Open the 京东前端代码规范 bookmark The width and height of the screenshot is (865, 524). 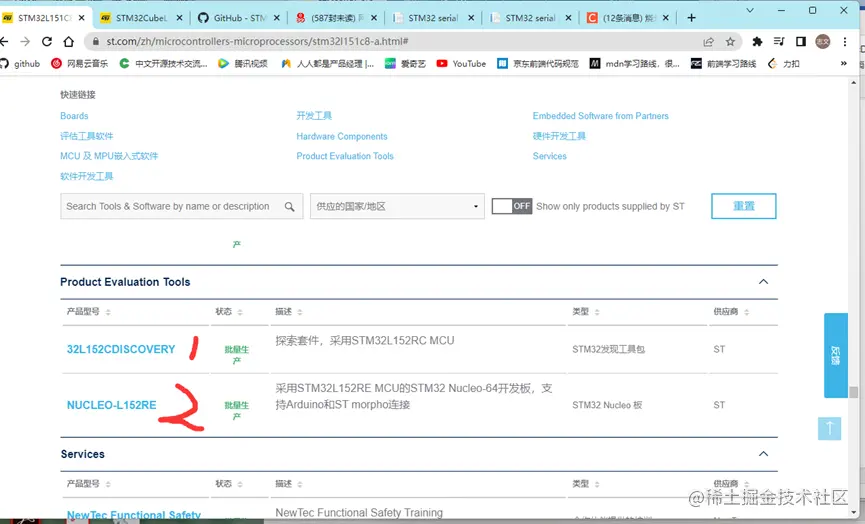[538, 64]
